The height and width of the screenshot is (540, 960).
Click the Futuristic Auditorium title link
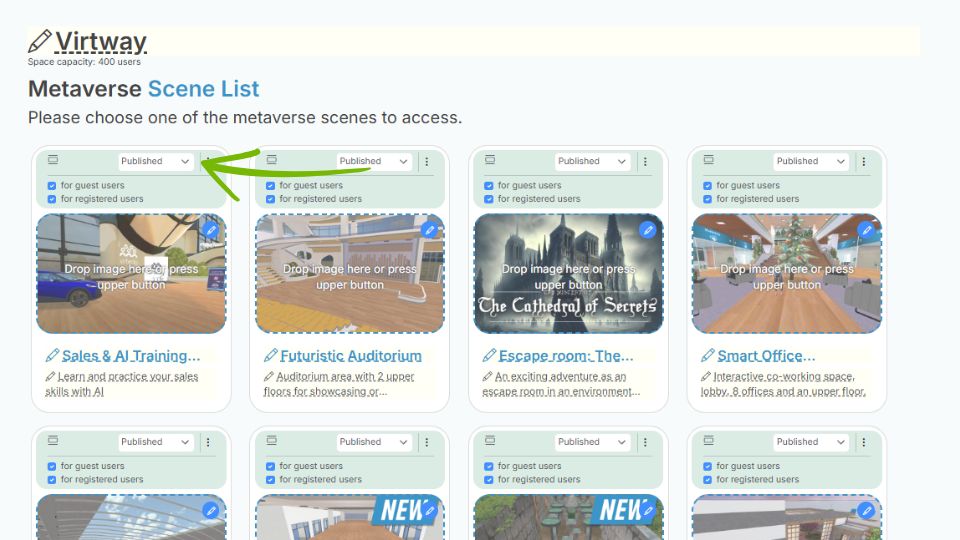pos(350,356)
